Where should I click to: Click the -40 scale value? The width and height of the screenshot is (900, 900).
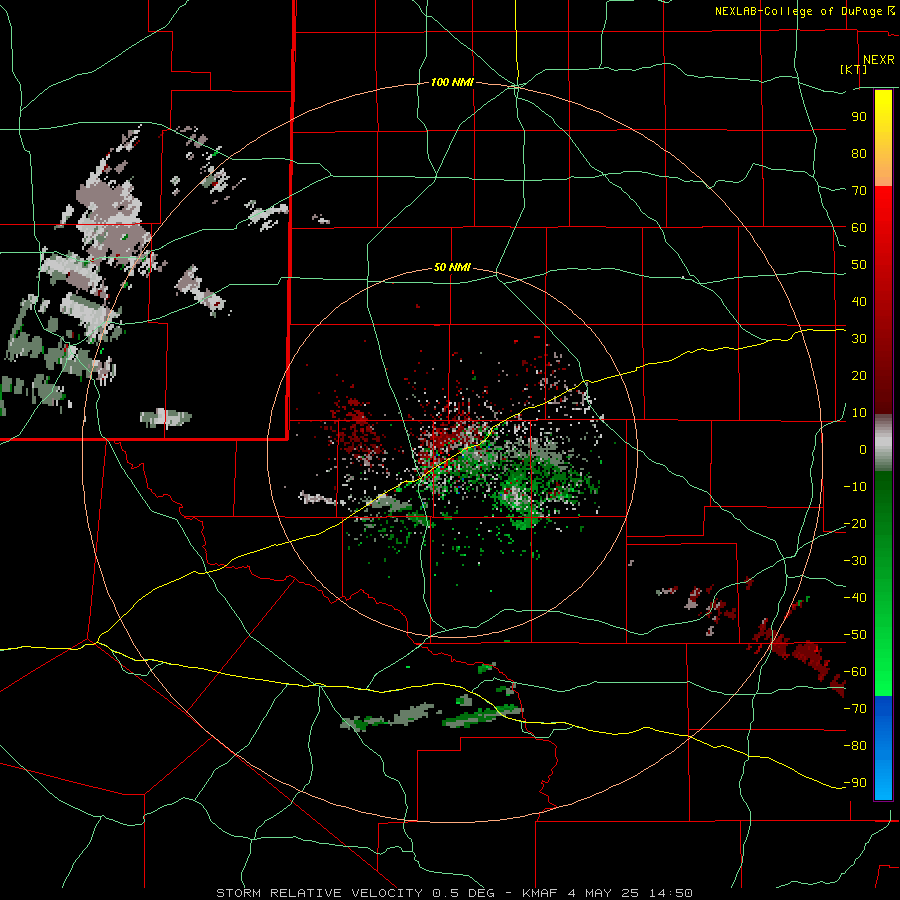(855, 598)
